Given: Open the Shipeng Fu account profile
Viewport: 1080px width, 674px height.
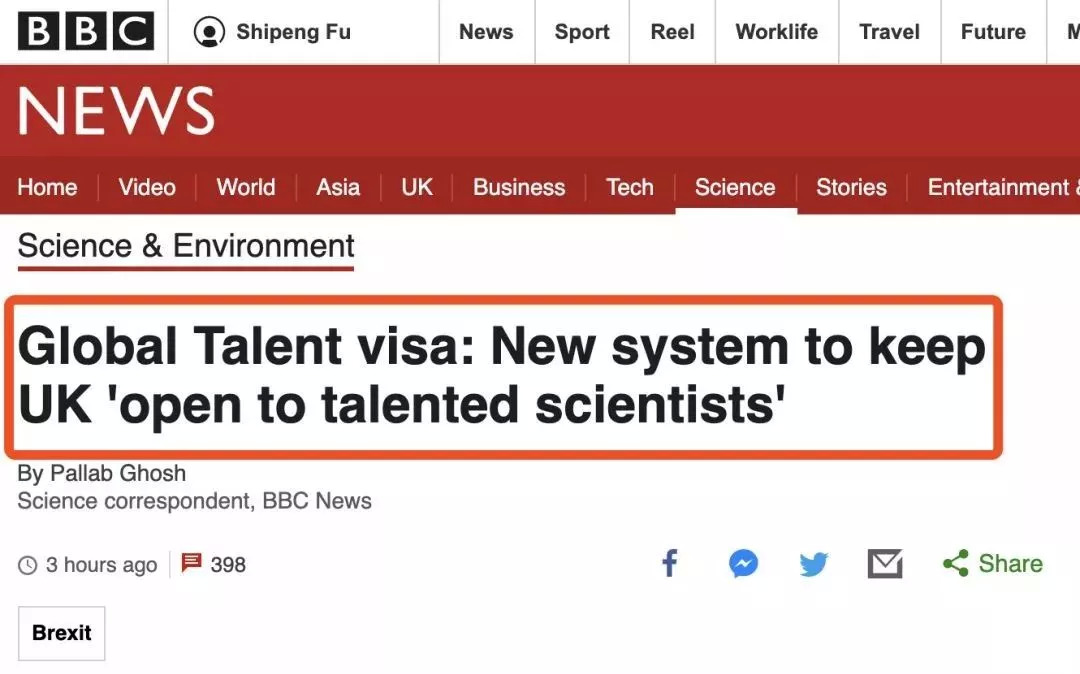Looking at the screenshot, I should (x=272, y=32).
